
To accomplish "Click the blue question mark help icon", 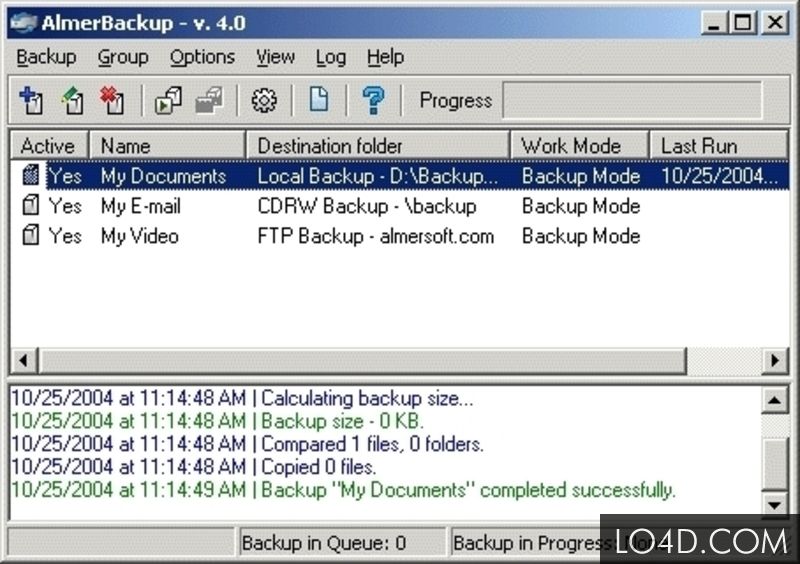I will click(x=373, y=100).
